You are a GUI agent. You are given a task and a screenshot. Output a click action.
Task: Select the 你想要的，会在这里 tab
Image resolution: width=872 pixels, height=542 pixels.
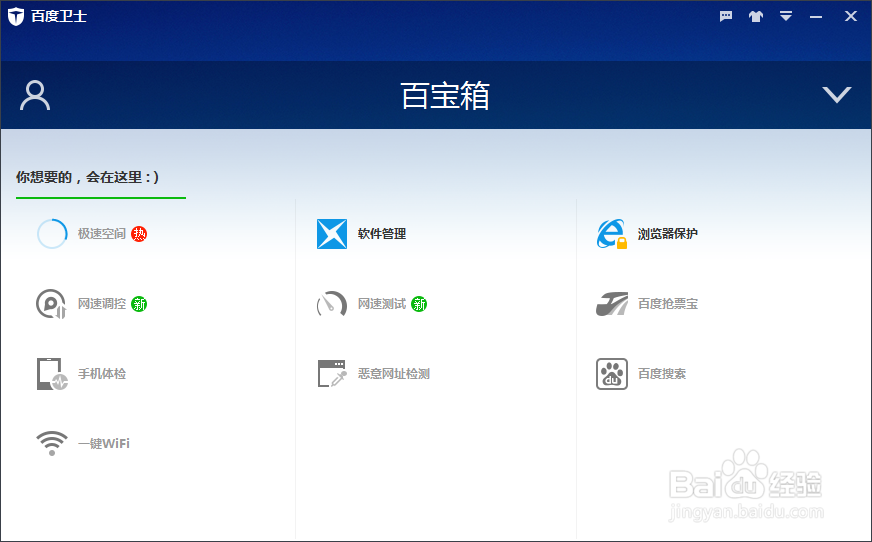pyautogui.click(x=87, y=177)
